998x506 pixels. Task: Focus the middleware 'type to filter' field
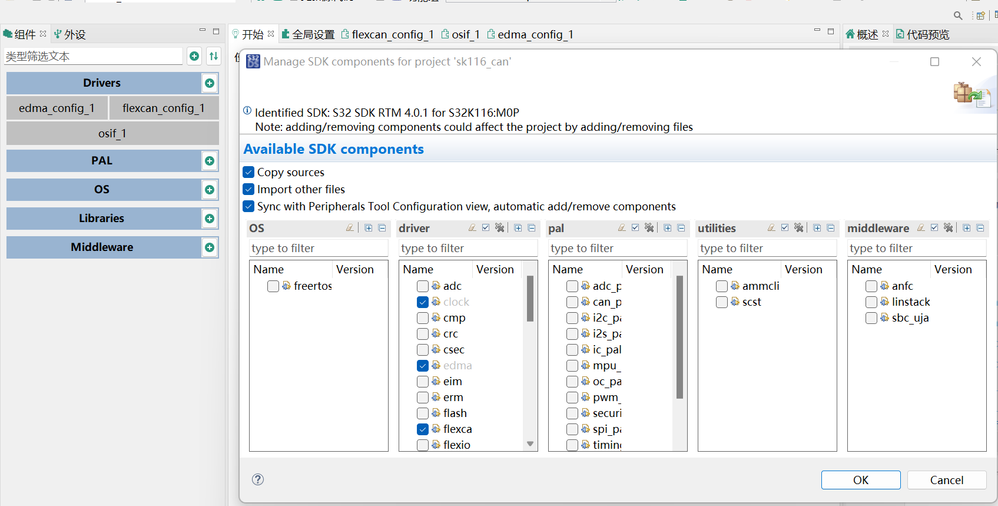click(x=917, y=248)
